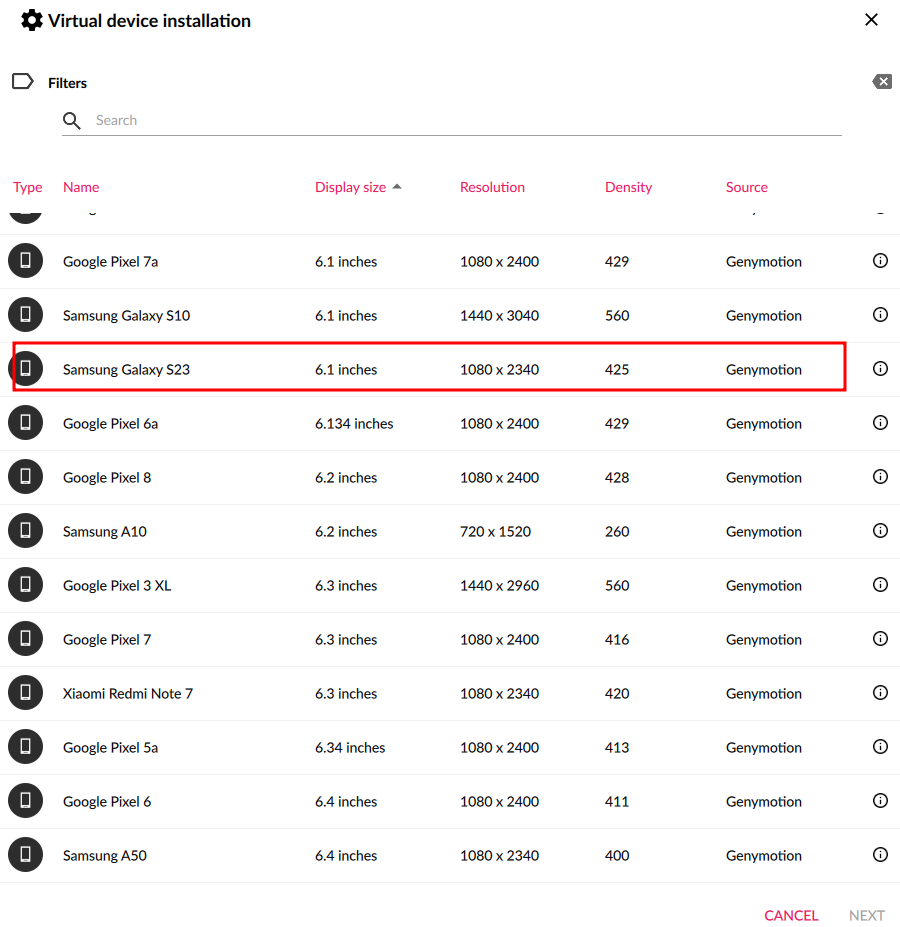Click the NEXT button
Viewport: 900px width, 927px height.
click(x=866, y=915)
